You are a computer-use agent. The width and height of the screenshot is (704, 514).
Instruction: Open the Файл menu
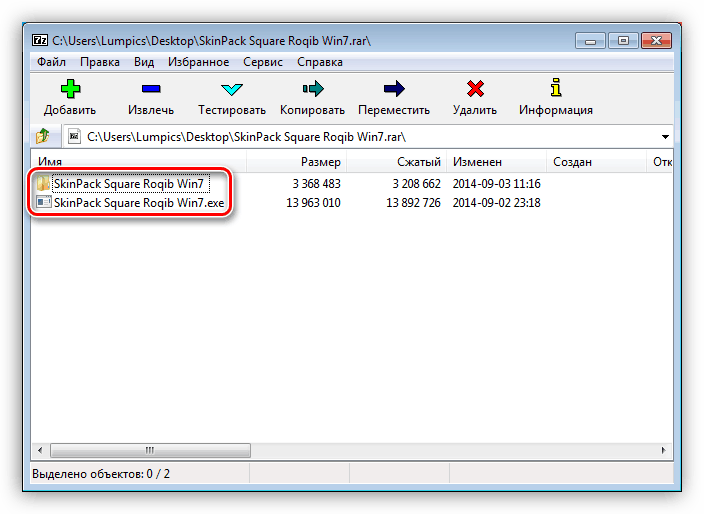pyautogui.click(x=51, y=62)
